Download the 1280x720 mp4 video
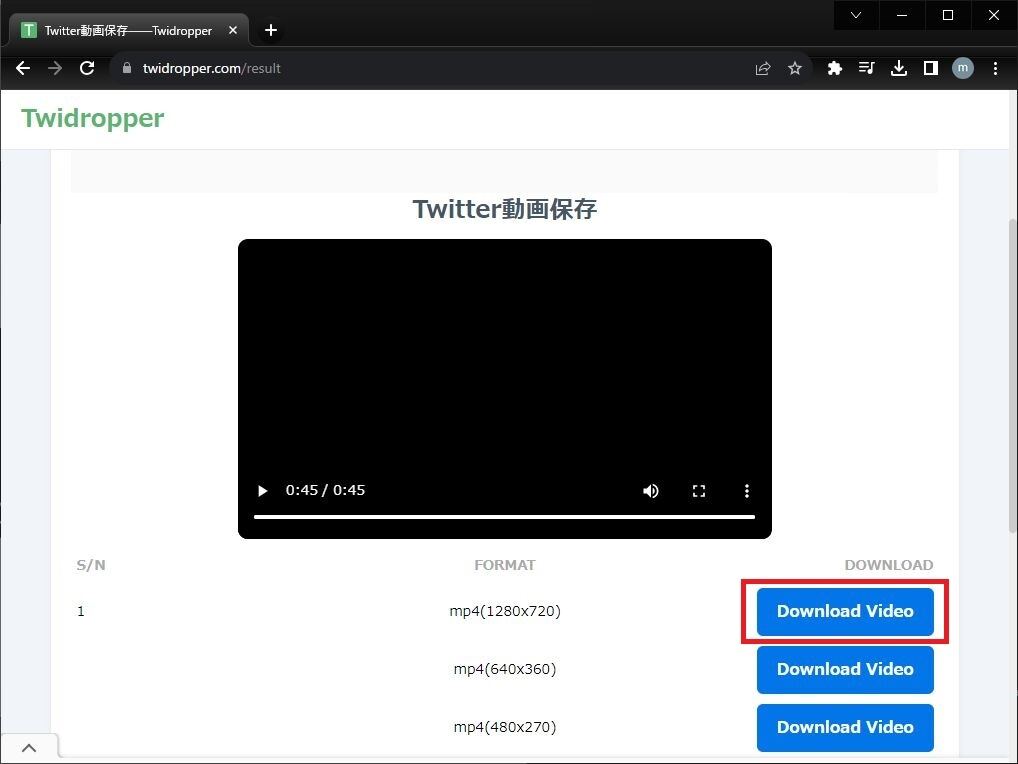Viewport: 1018px width, 764px height. [845, 611]
